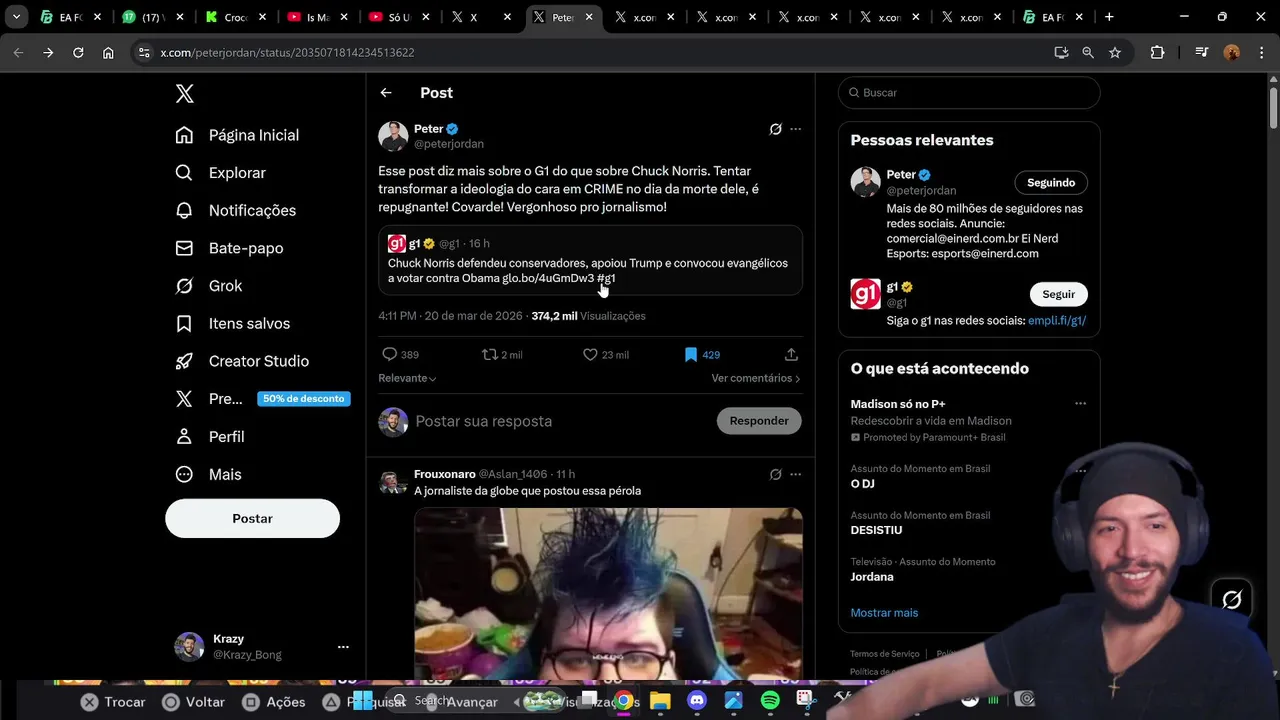The image size is (1280, 720).
Task: Share the post via share icon
Action: tap(791, 355)
